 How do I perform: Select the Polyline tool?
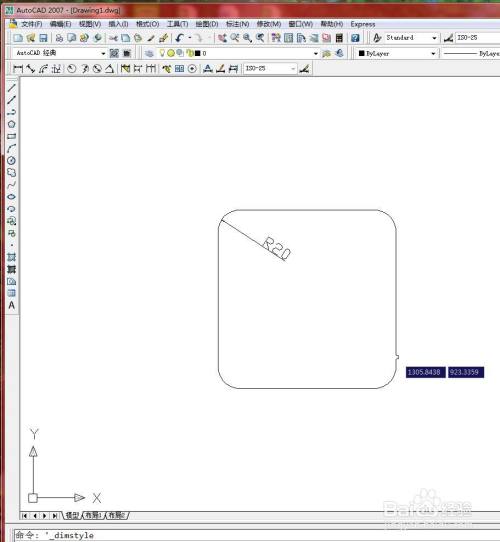(11, 112)
